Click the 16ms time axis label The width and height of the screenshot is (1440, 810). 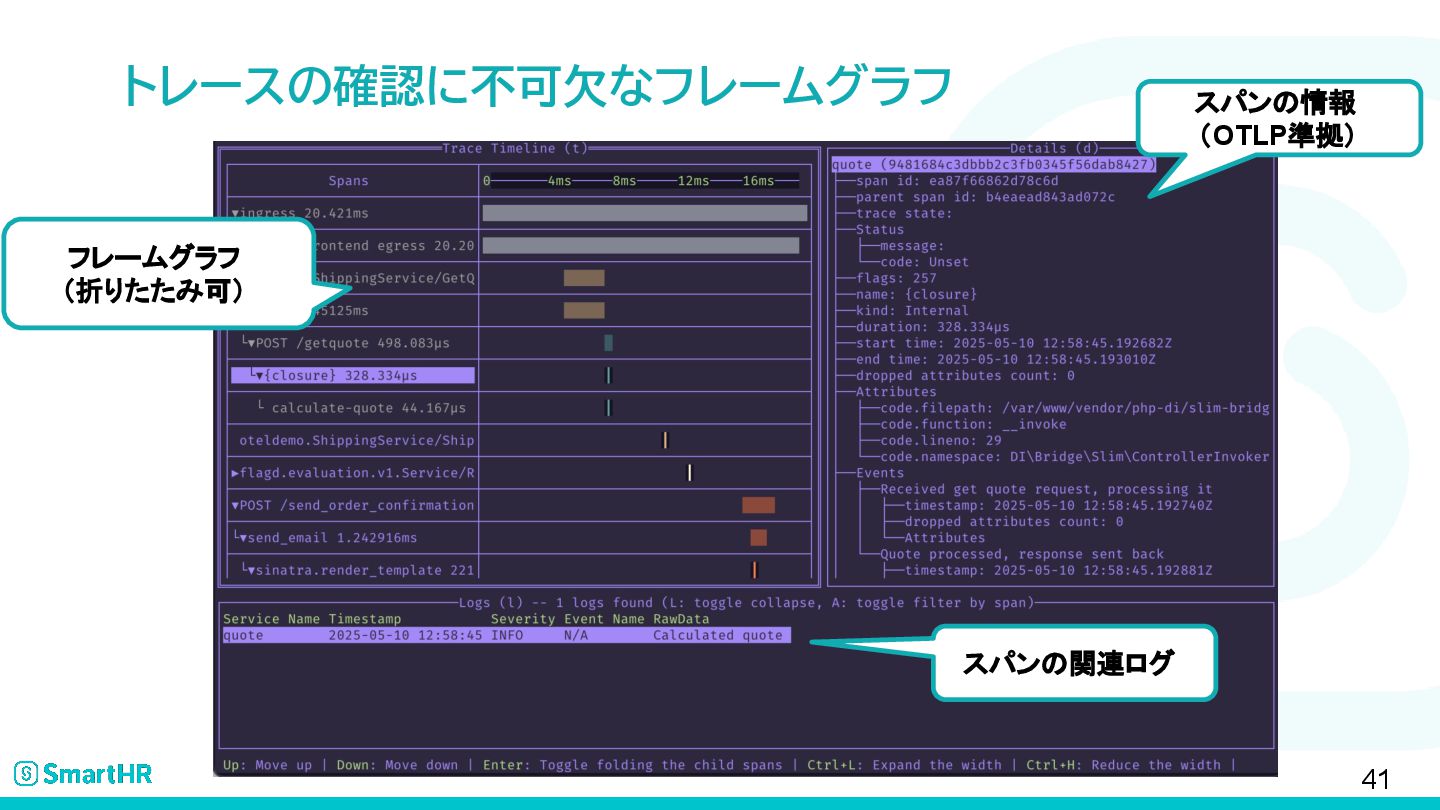pyautogui.click(x=758, y=181)
